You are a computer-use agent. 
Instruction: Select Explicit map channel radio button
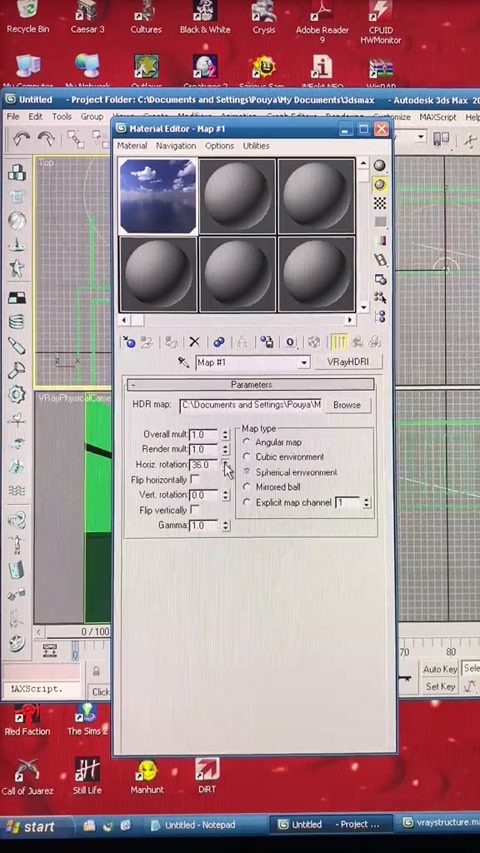coord(247,503)
